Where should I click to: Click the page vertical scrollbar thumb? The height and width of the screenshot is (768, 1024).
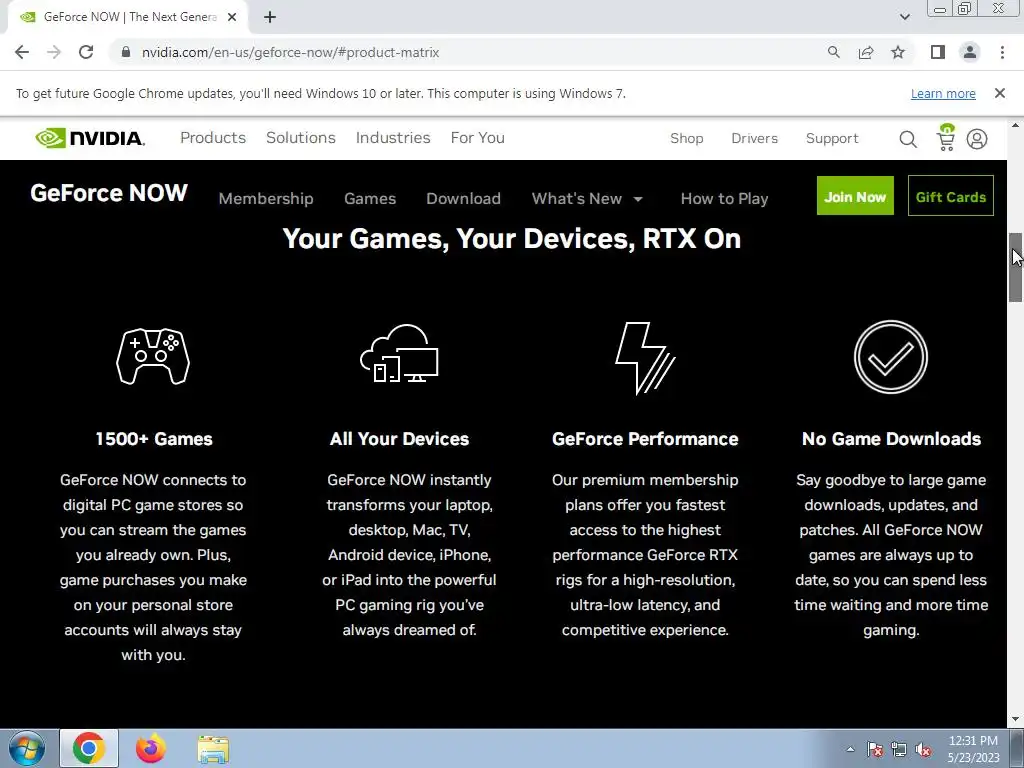(1016, 267)
